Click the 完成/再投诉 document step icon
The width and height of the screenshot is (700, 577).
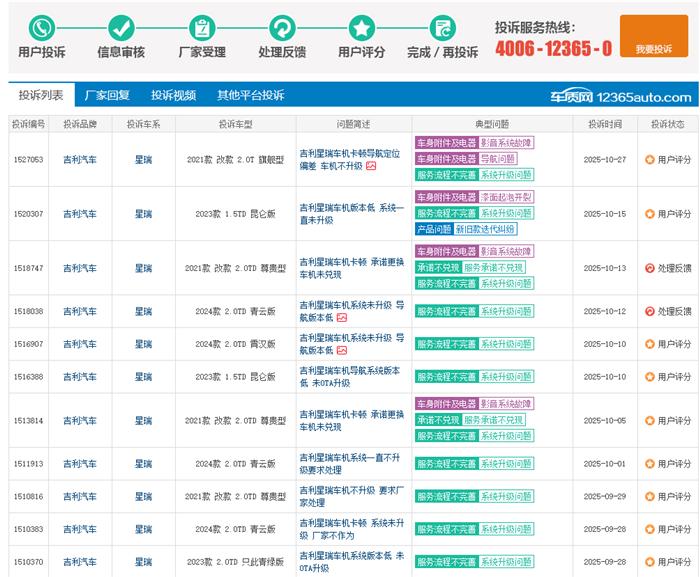pos(441,28)
